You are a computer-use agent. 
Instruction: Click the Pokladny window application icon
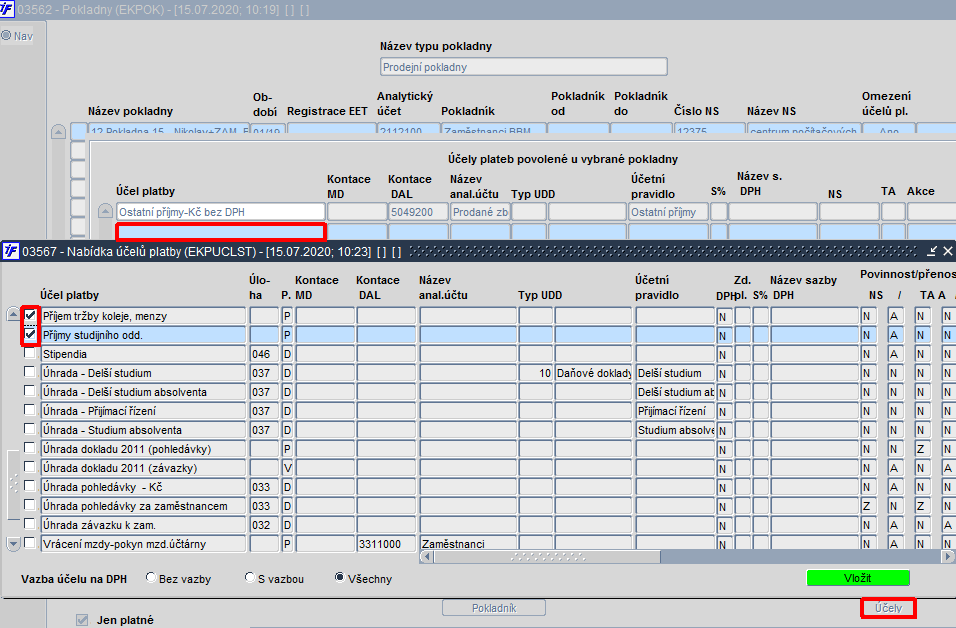click(x=7, y=9)
